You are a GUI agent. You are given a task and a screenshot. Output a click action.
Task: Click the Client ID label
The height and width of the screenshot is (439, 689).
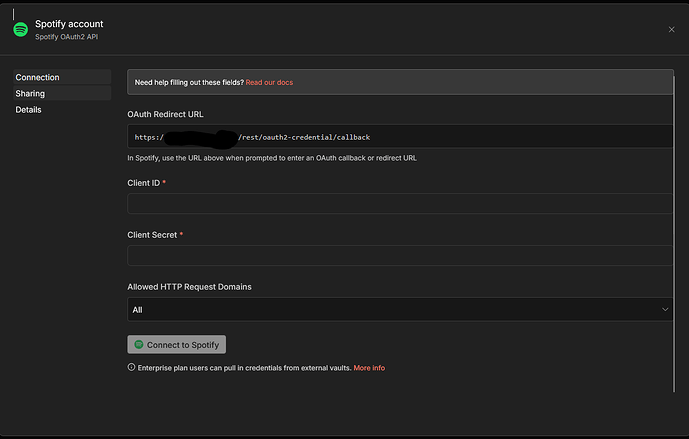click(144, 183)
